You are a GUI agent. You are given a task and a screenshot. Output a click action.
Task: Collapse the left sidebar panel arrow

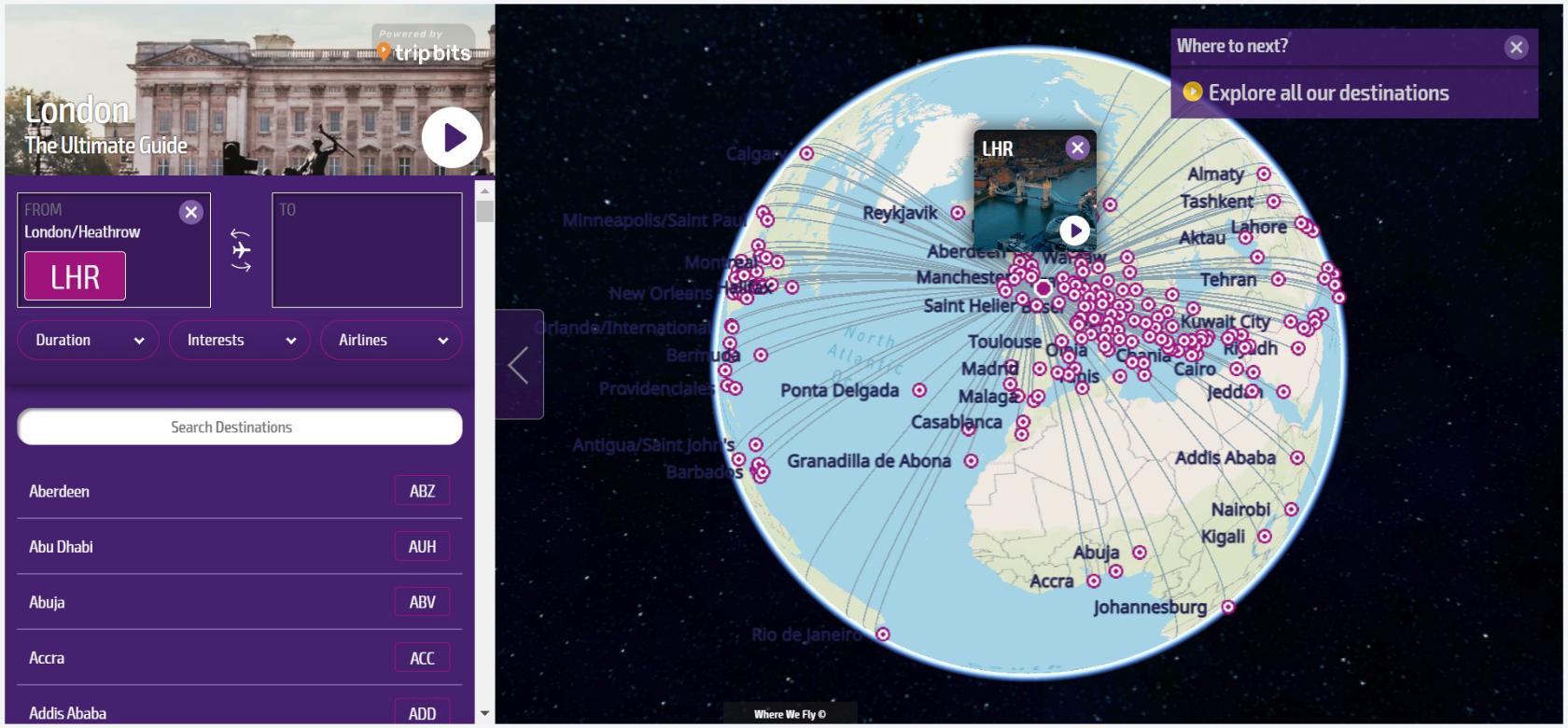(519, 365)
